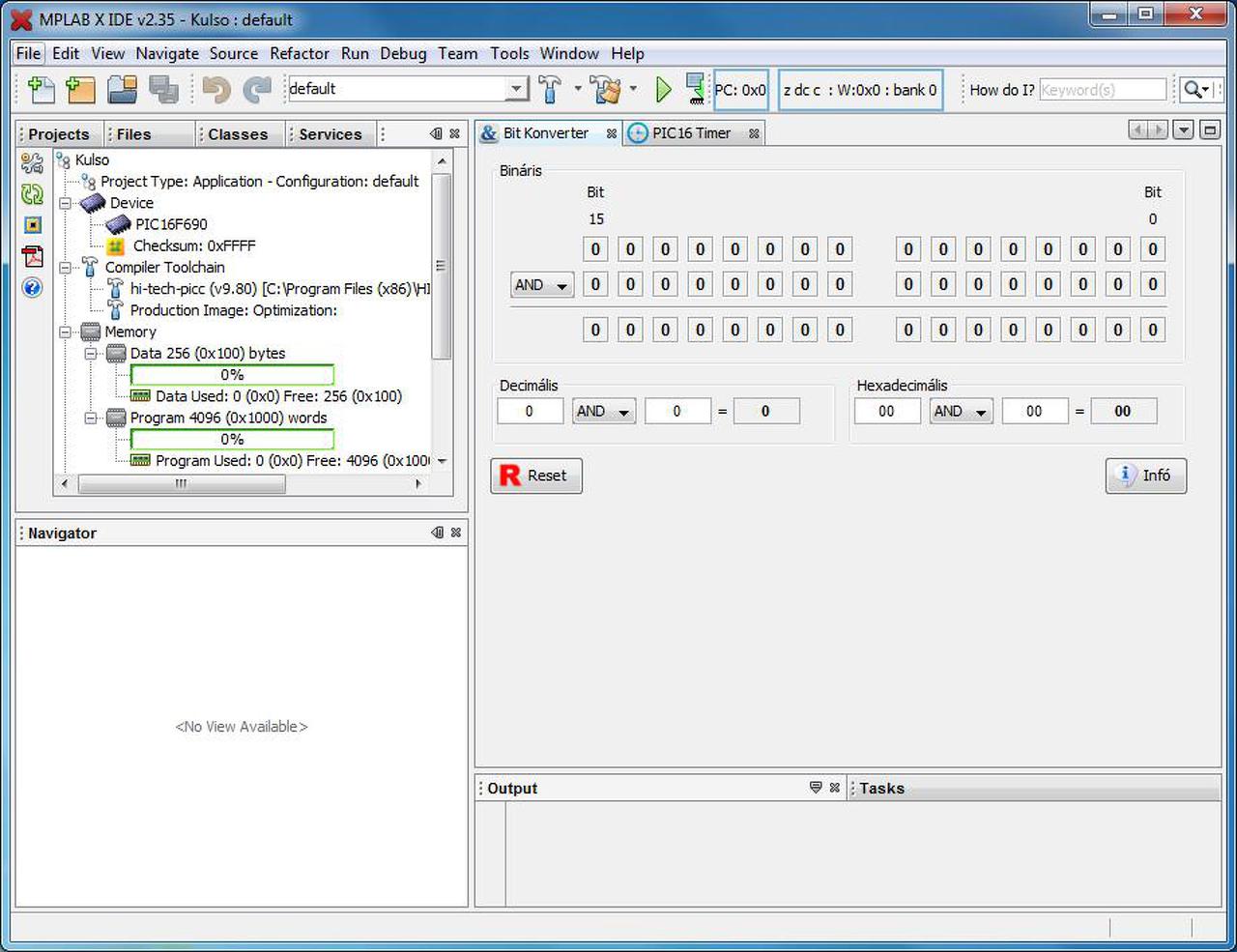Open the Clean and Build dropdown arrow
Image resolution: width=1237 pixels, height=952 pixels.
633,89
